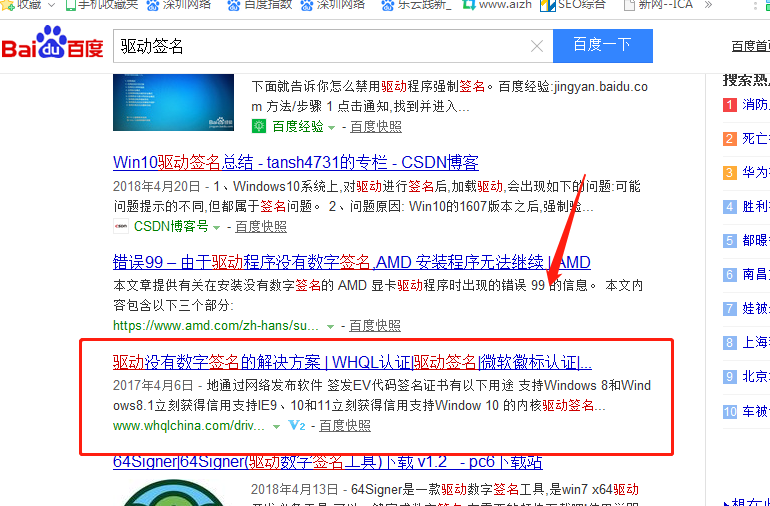Clear the search box with the X icon

[x=537, y=46]
